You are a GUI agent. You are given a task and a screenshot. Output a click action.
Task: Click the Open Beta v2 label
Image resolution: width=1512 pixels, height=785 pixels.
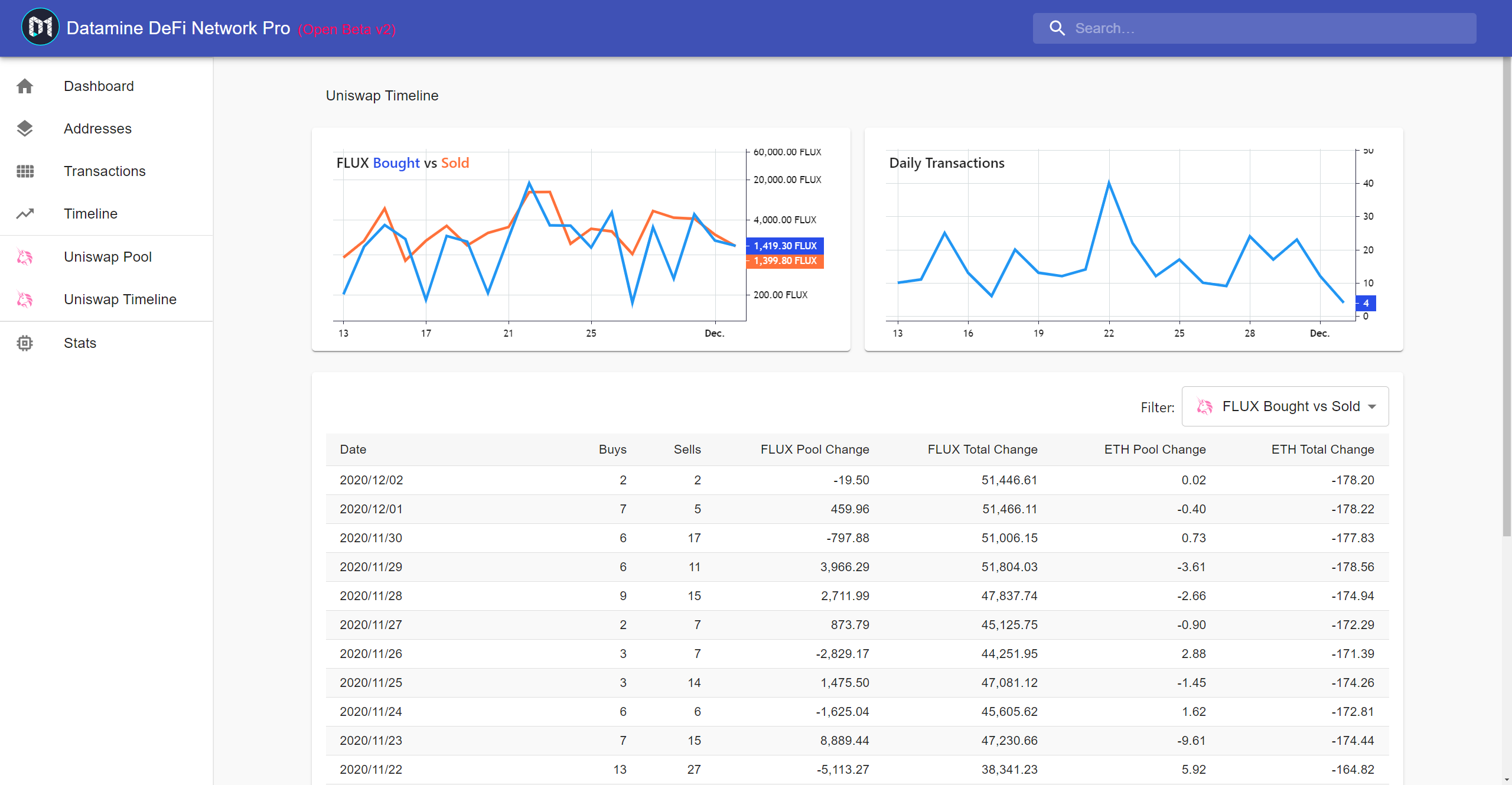coord(347,30)
